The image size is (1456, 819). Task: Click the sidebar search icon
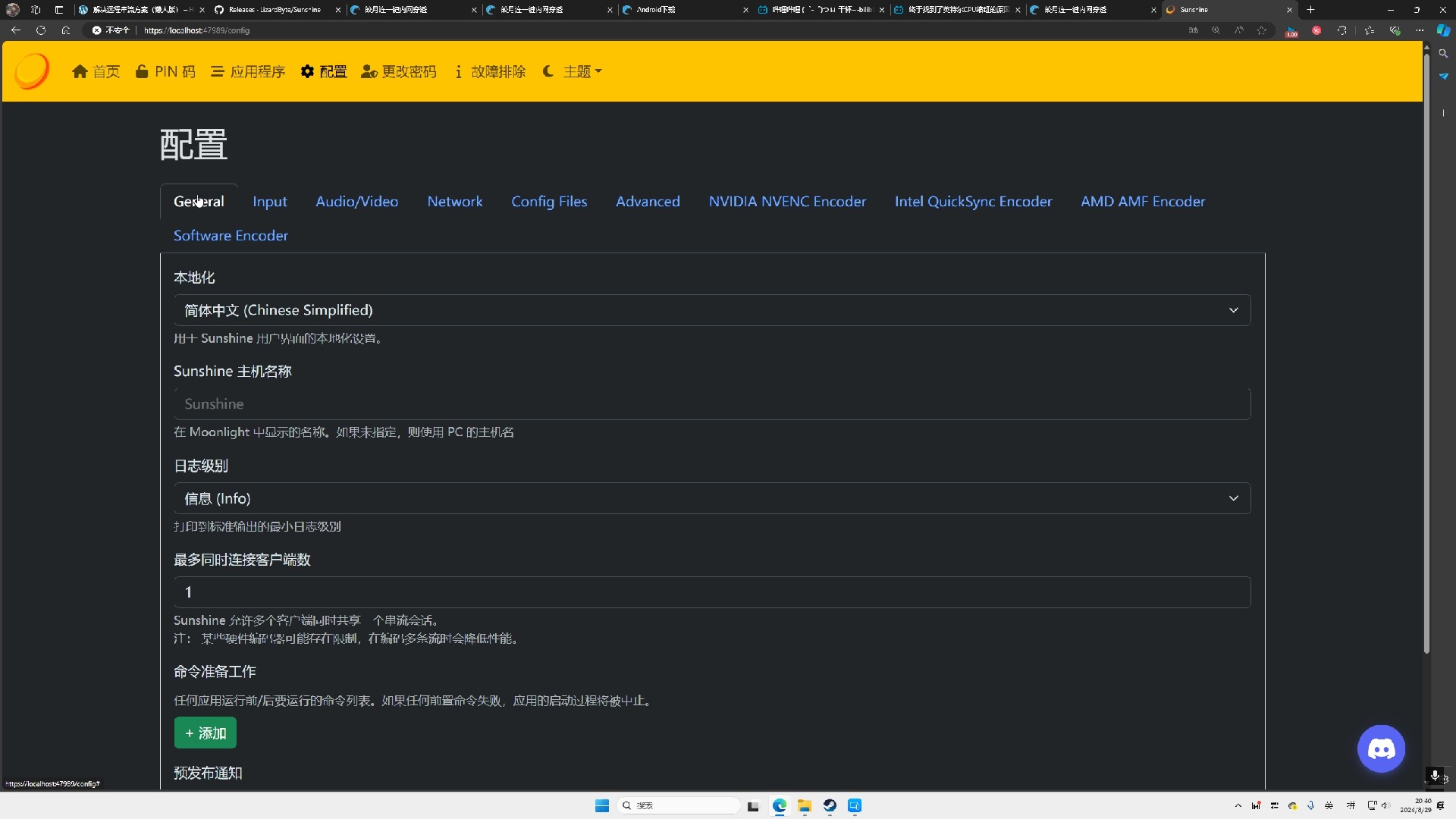point(1443,54)
